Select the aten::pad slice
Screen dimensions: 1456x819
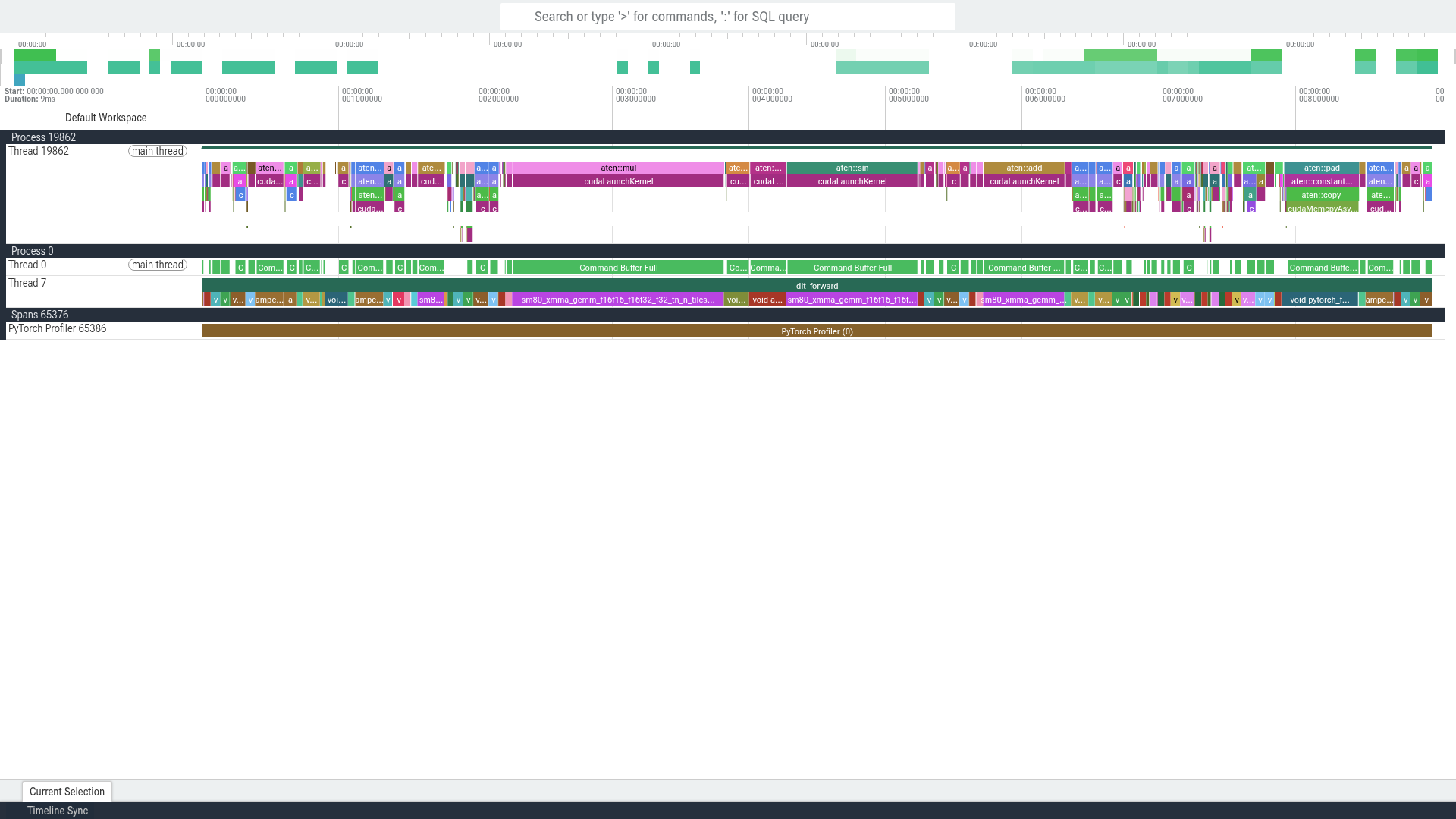1322,168
